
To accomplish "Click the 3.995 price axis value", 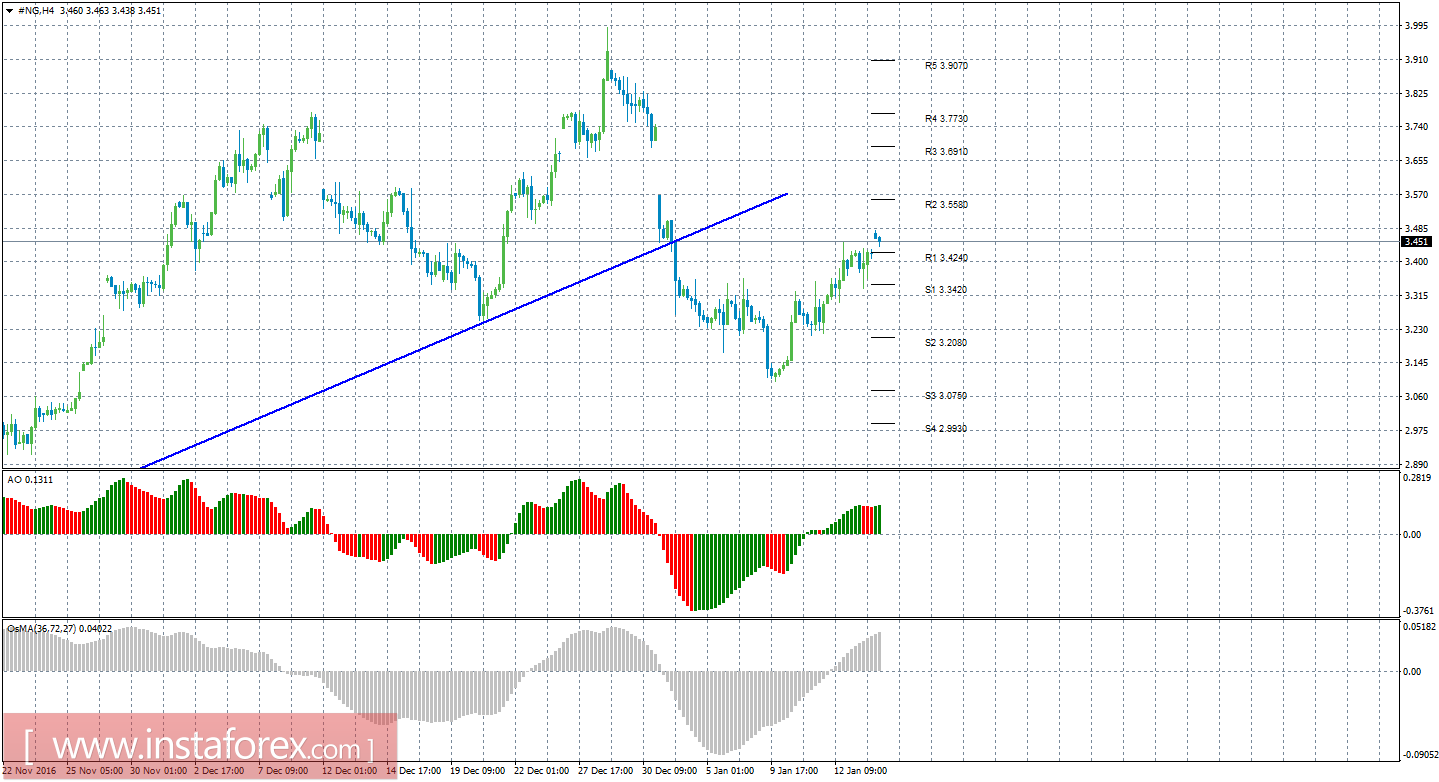I will (1415, 26).
